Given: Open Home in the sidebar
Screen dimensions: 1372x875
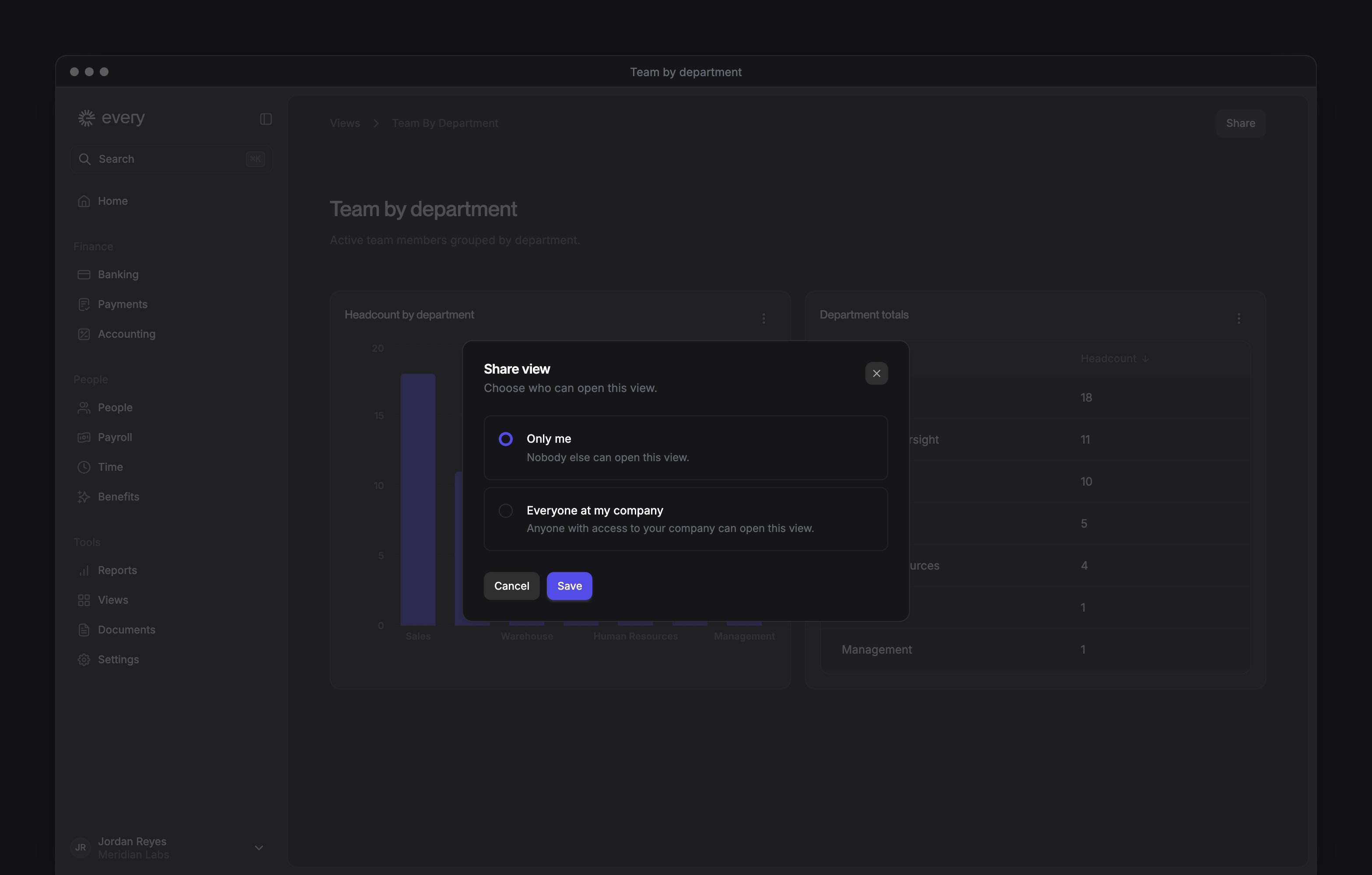Looking at the screenshot, I should (171, 201).
